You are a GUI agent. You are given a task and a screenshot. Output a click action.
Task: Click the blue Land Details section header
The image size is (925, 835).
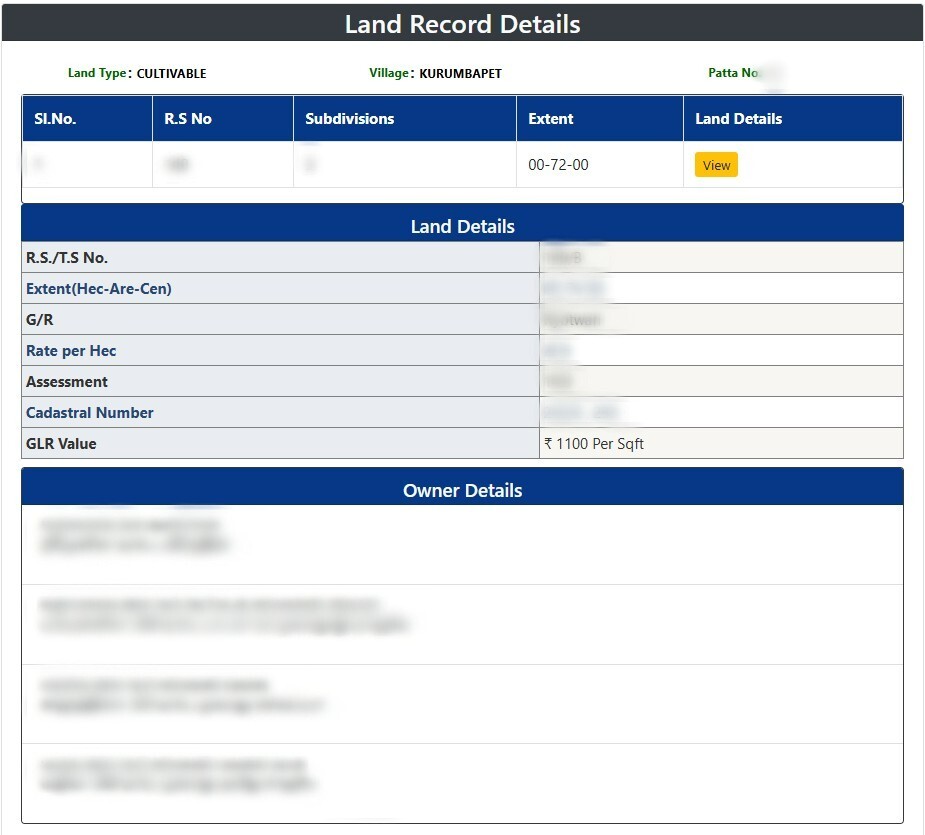(x=462, y=226)
